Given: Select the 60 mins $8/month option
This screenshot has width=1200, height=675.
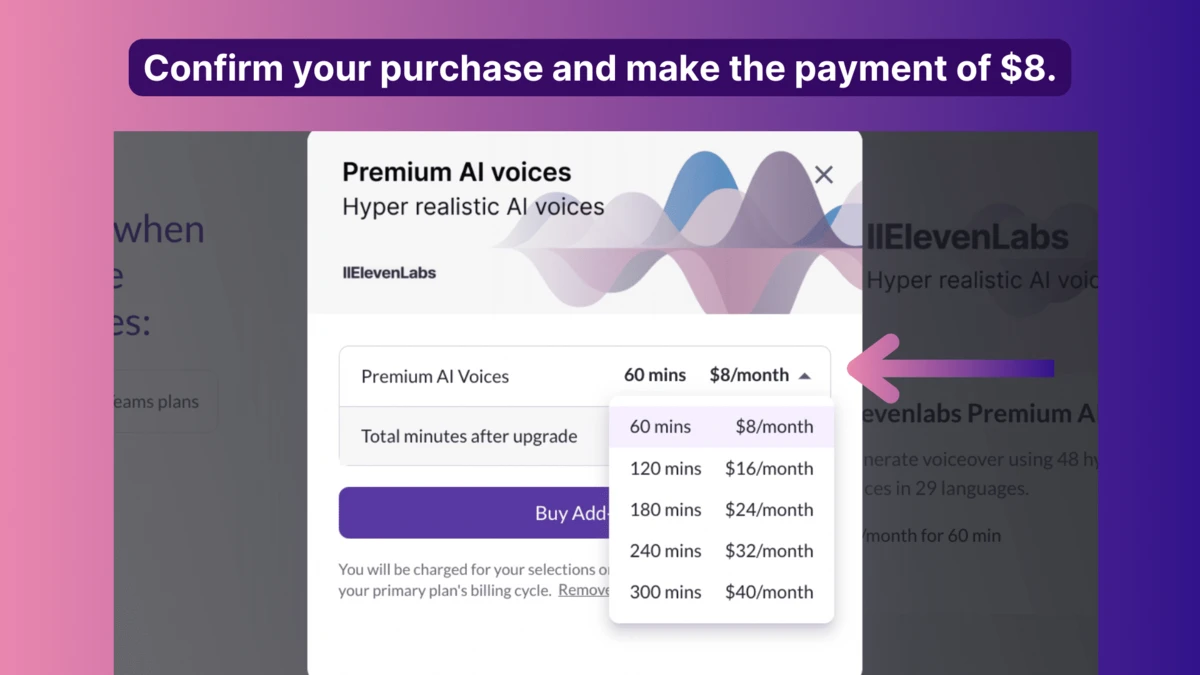Looking at the screenshot, I should (721, 427).
